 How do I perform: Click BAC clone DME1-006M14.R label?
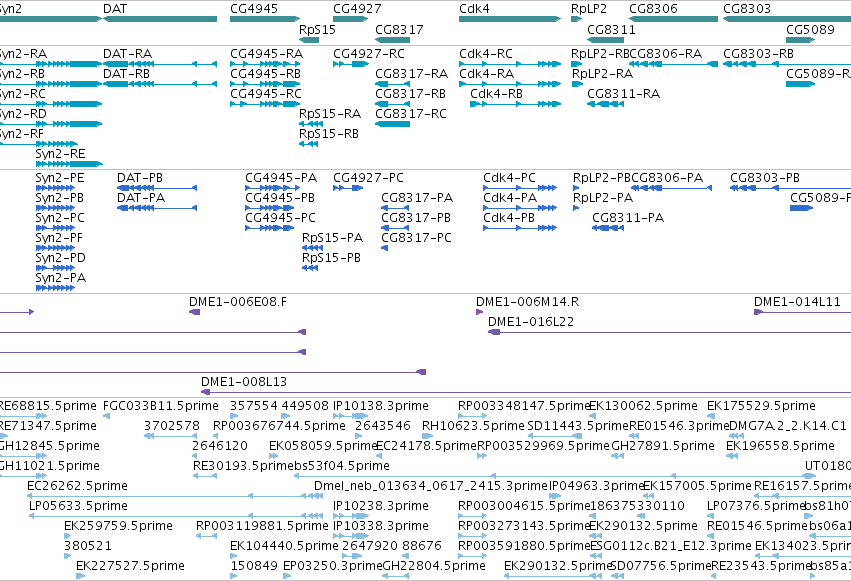pyautogui.click(x=528, y=302)
